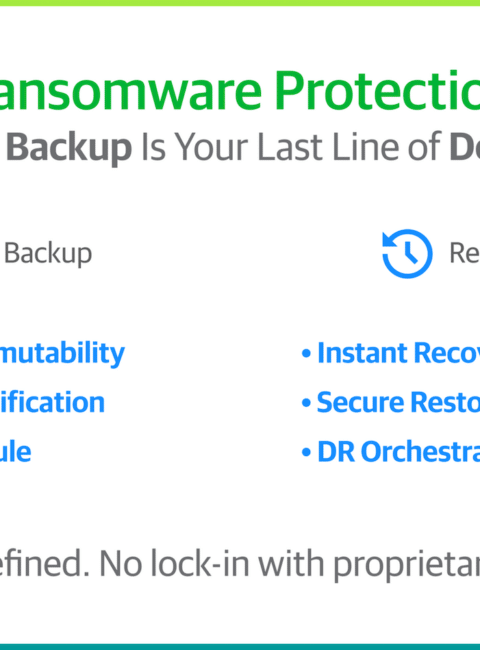
Task: Select the bold "Backup" word in the subtitle
Action: click(x=69, y=148)
